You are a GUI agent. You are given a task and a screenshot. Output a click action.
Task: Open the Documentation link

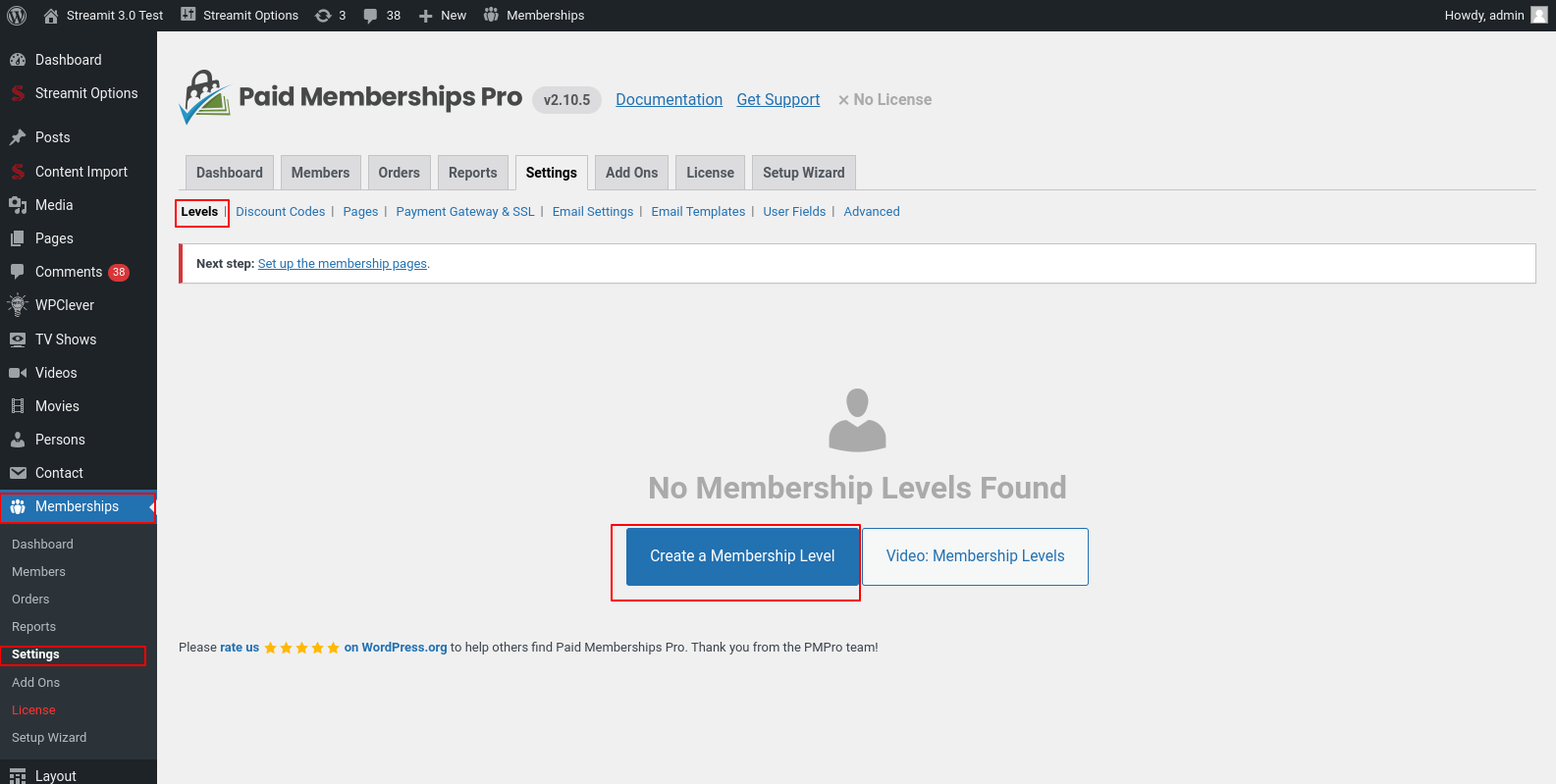[x=670, y=100]
